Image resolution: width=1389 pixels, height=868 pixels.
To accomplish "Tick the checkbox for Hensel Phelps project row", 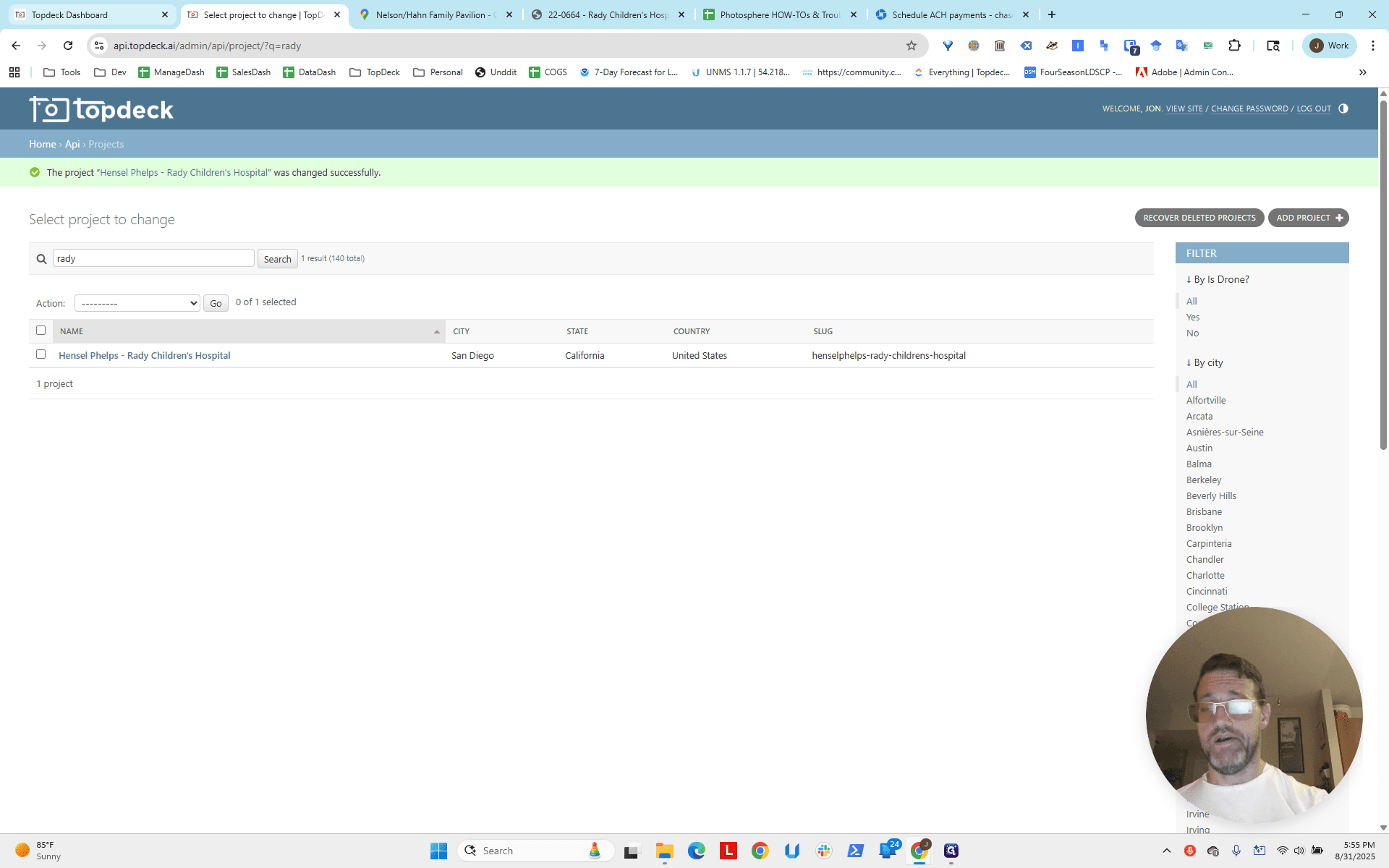I will click(41, 354).
